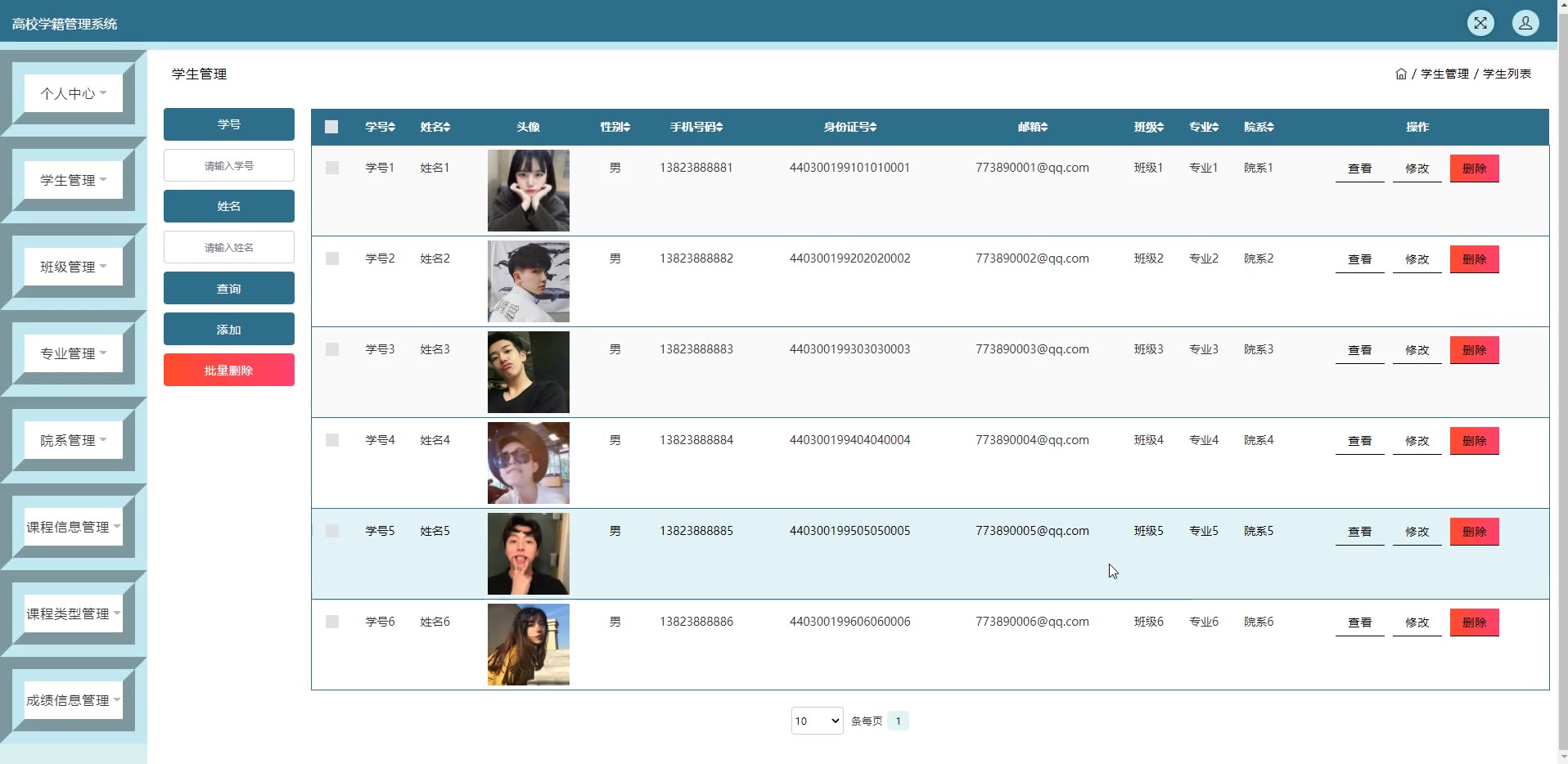Open the user profile icon in header
This screenshot has width=1568, height=764.
pos(1525,23)
